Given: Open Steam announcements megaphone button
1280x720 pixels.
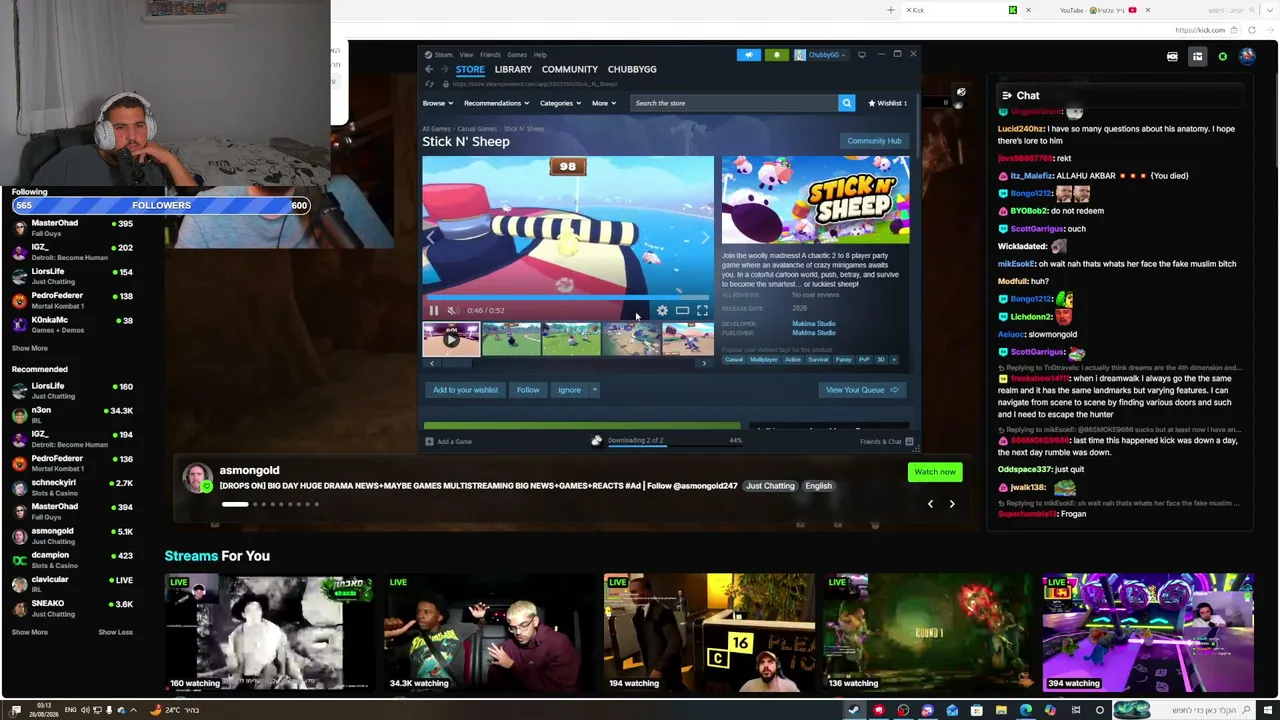Looking at the screenshot, I should (x=749, y=55).
